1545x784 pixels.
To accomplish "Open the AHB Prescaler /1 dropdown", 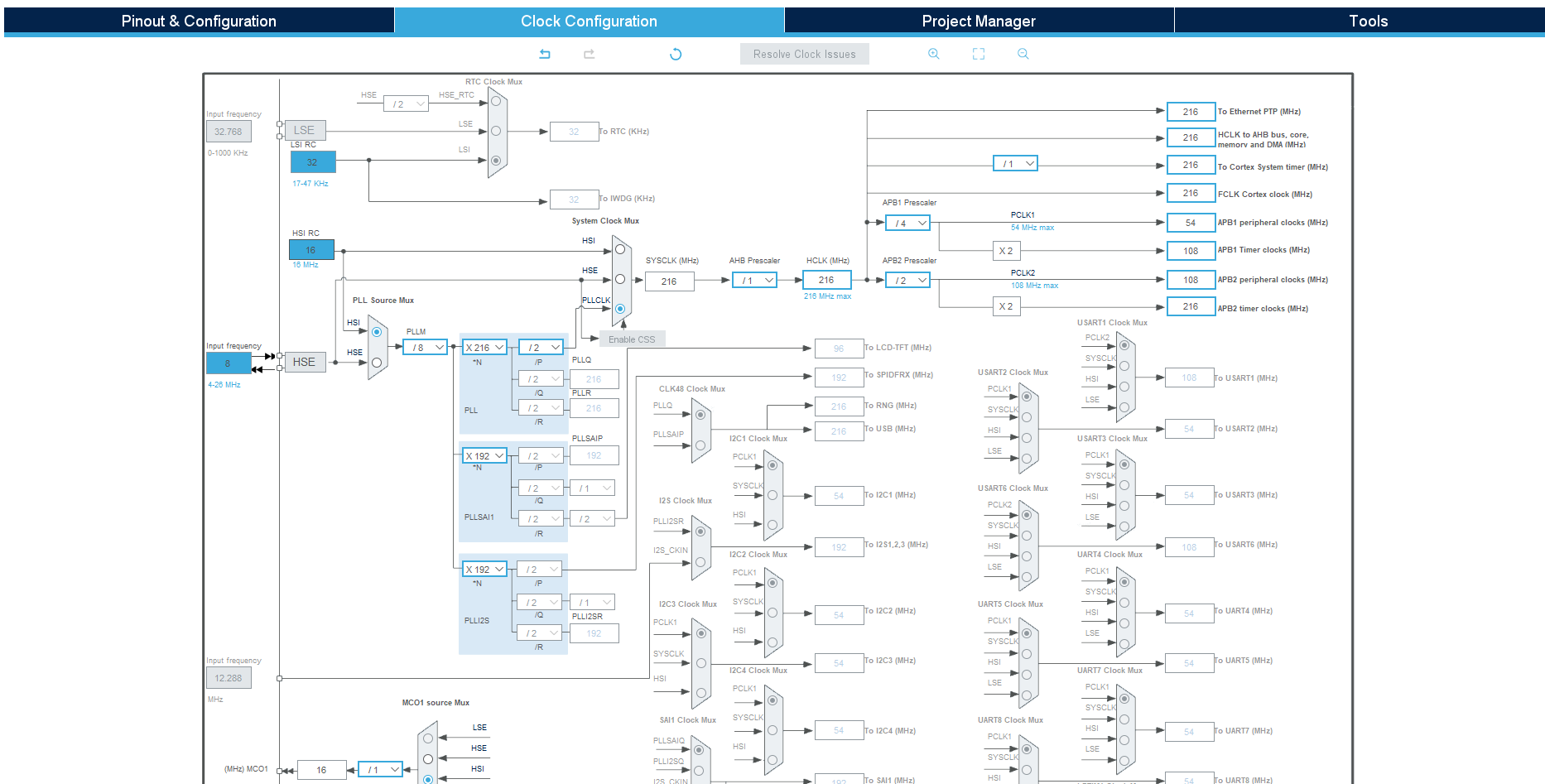I will tap(755, 280).
